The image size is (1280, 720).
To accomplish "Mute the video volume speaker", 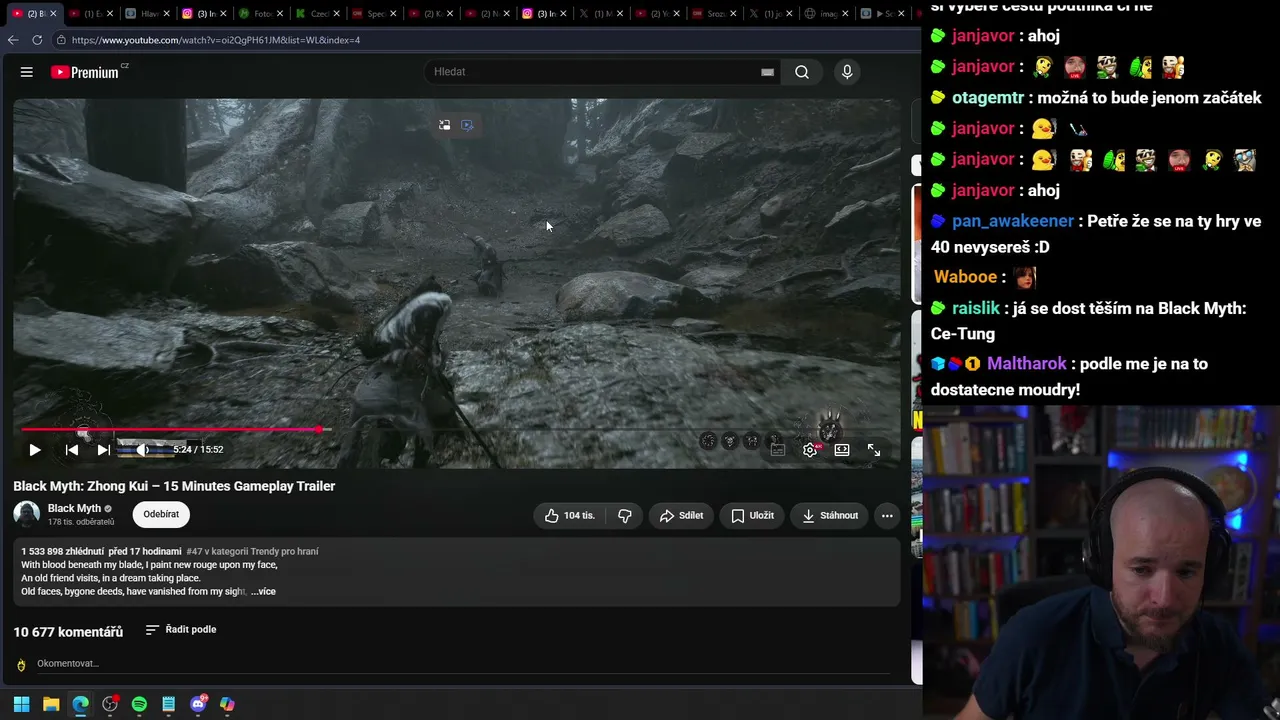I will pyautogui.click(x=142, y=450).
